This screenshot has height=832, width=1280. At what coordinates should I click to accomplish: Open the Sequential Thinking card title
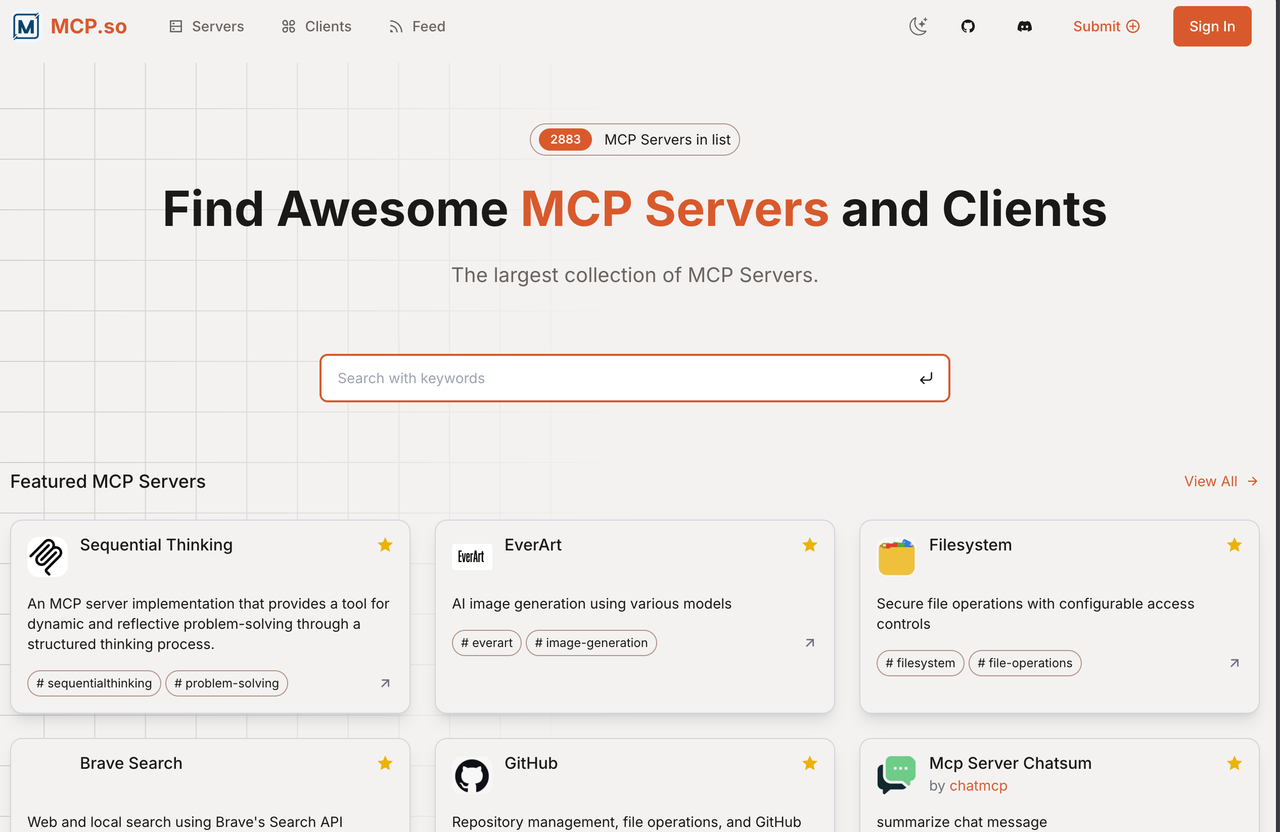156,545
